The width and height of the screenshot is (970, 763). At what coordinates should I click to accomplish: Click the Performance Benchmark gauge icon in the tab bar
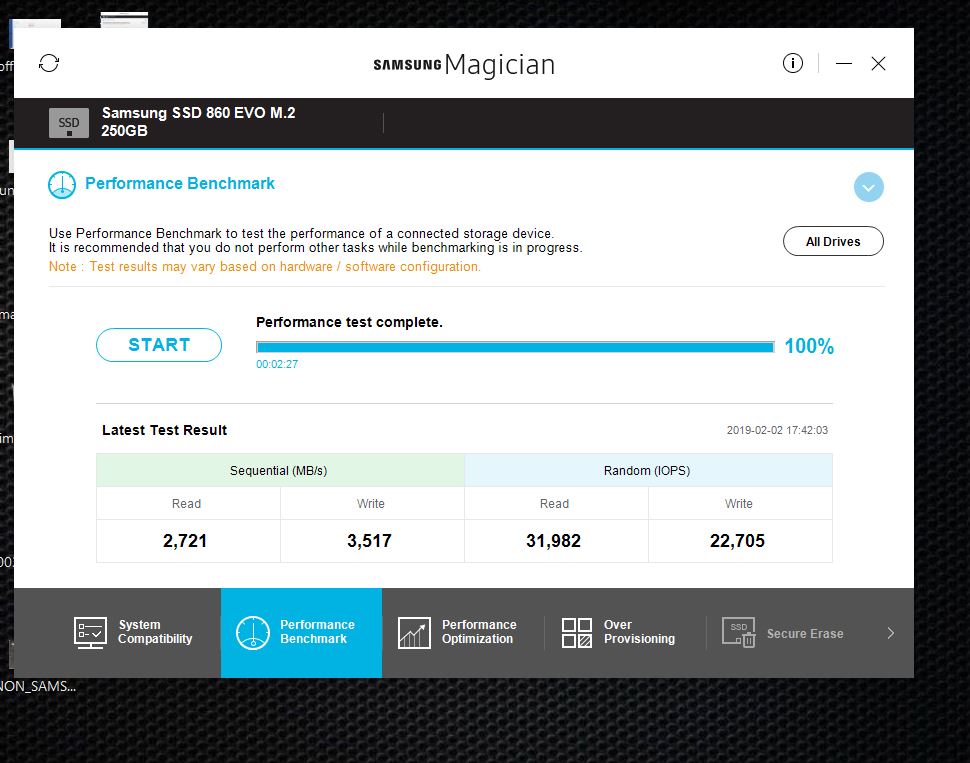point(252,632)
